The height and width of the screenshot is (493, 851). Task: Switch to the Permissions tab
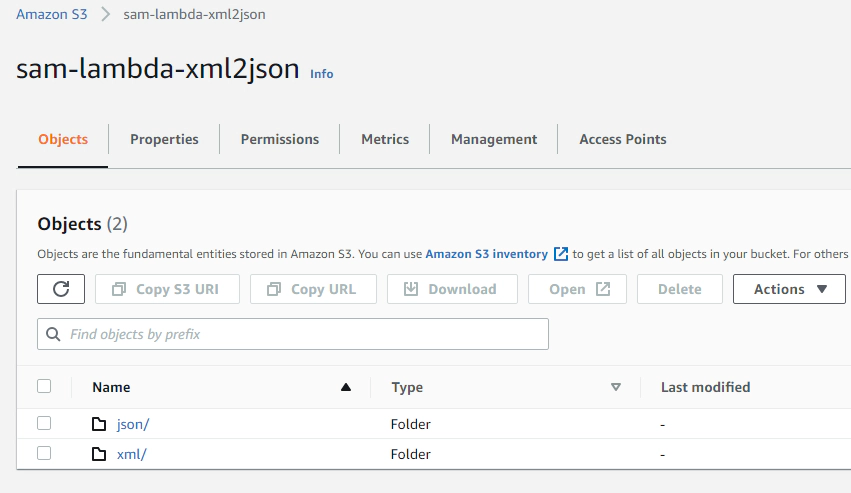pos(280,140)
